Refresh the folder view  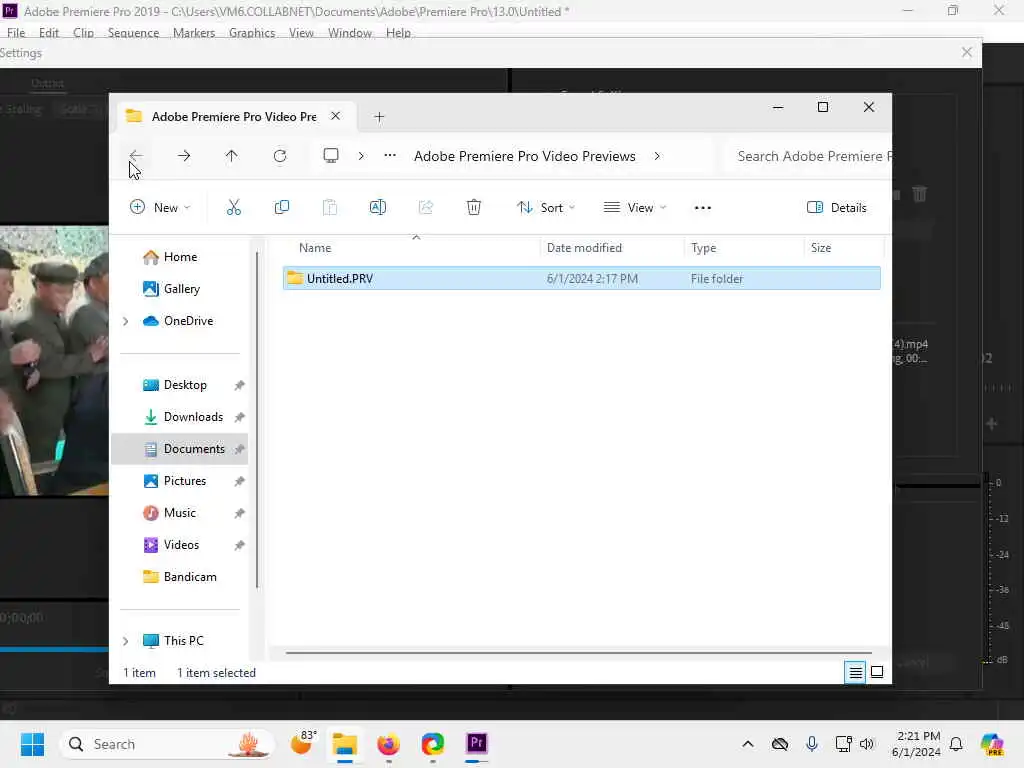[x=280, y=155]
